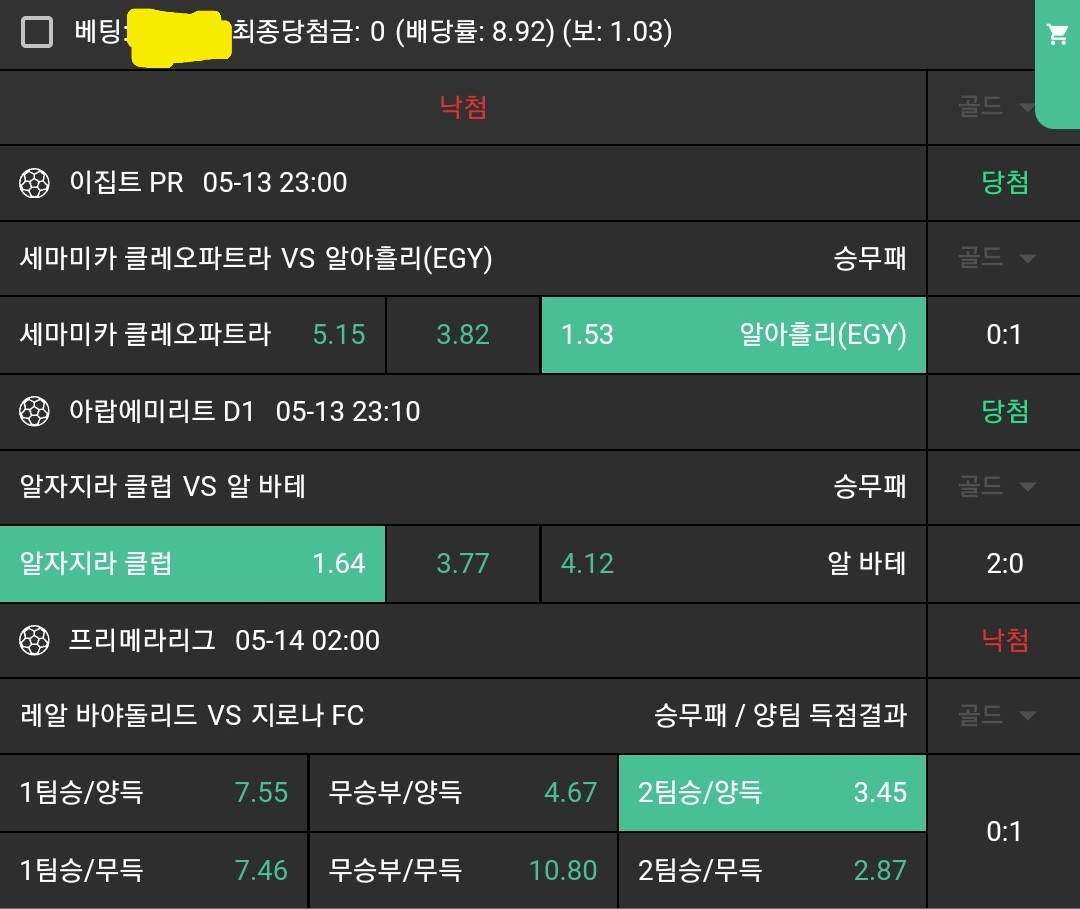This screenshot has width=1080, height=909.
Task: Choose 2팀승/무득 option at 2.87
Action: pos(772,870)
